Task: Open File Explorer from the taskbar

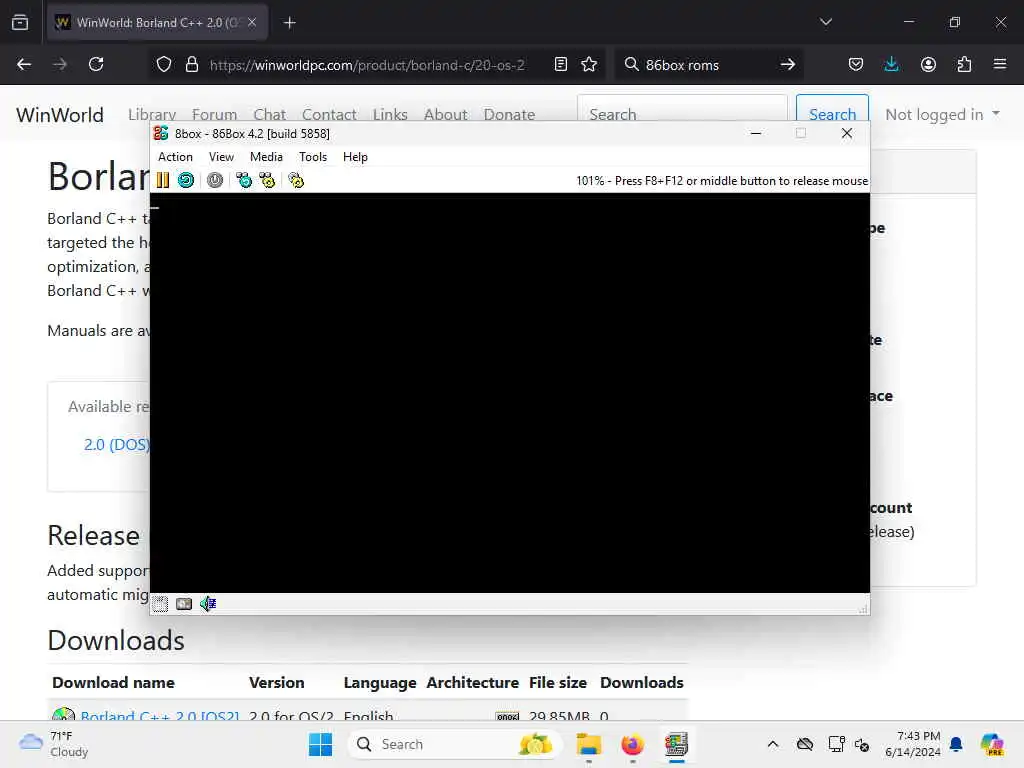Action: point(588,744)
